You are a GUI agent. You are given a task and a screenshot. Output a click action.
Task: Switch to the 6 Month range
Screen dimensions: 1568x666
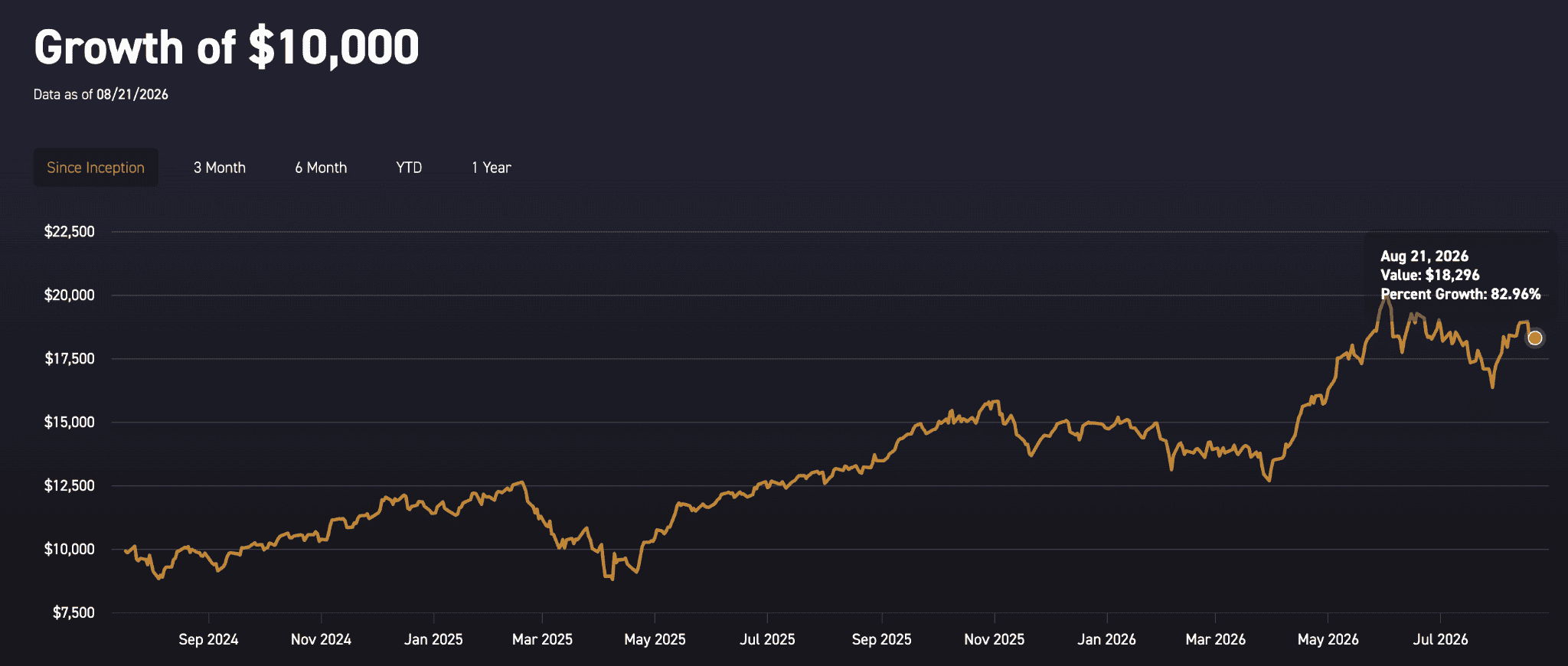(321, 168)
